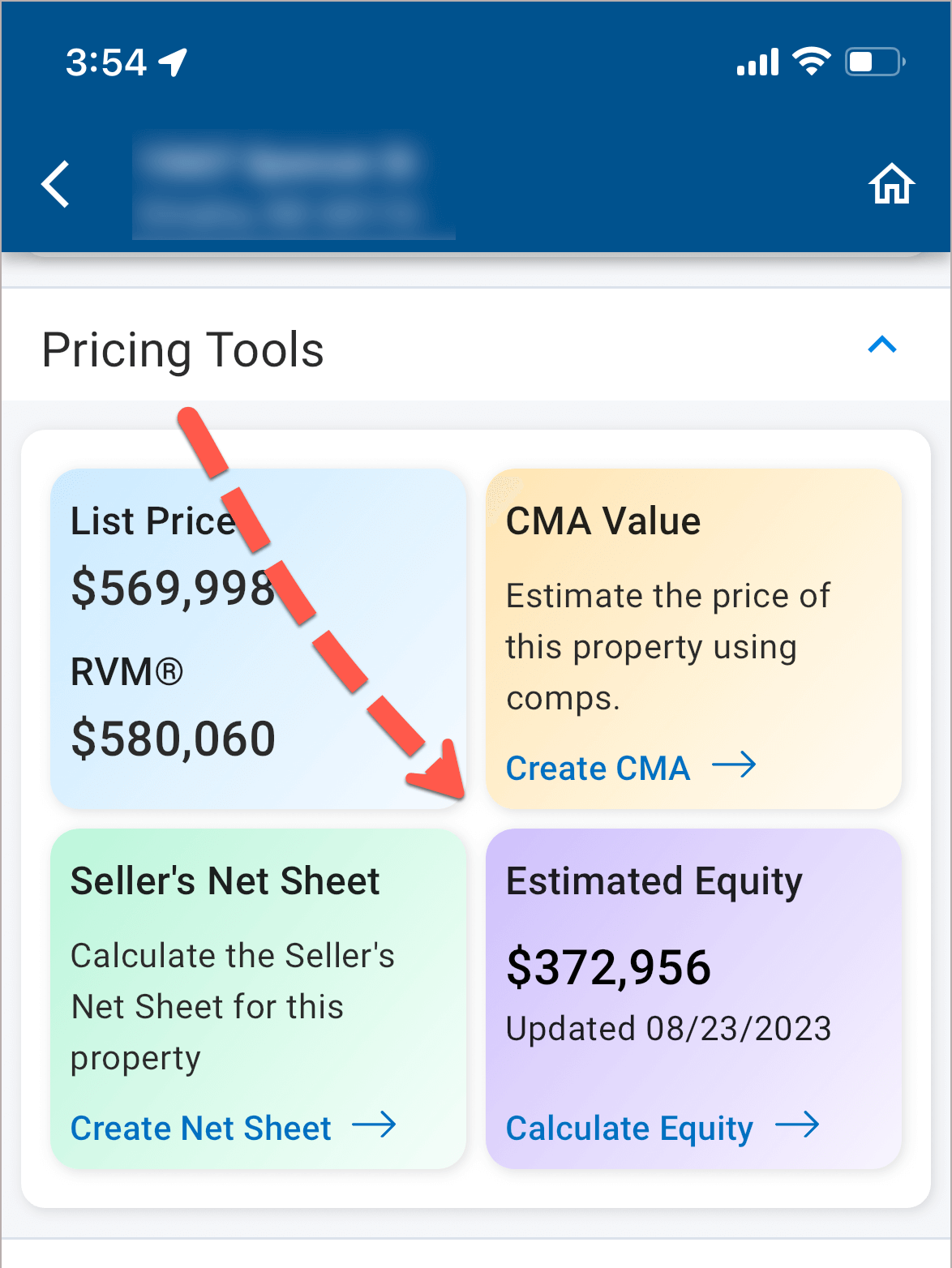952x1268 pixels.
Task: Tap the $372,956 equity amount
Action: click(x=608, y=967)
